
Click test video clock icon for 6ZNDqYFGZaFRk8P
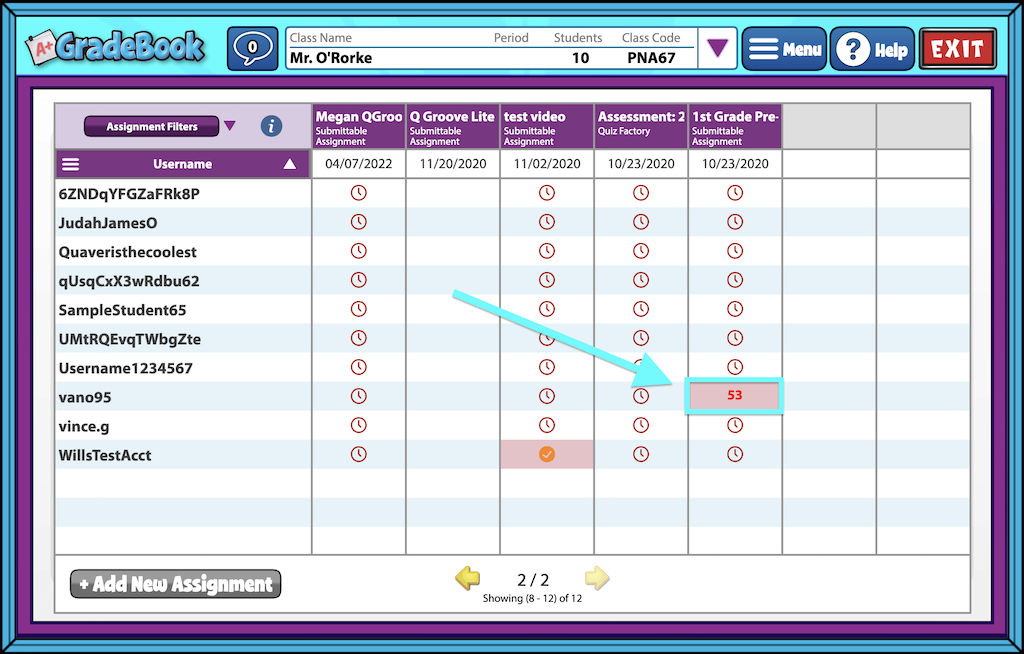click(x=547, y=193)
